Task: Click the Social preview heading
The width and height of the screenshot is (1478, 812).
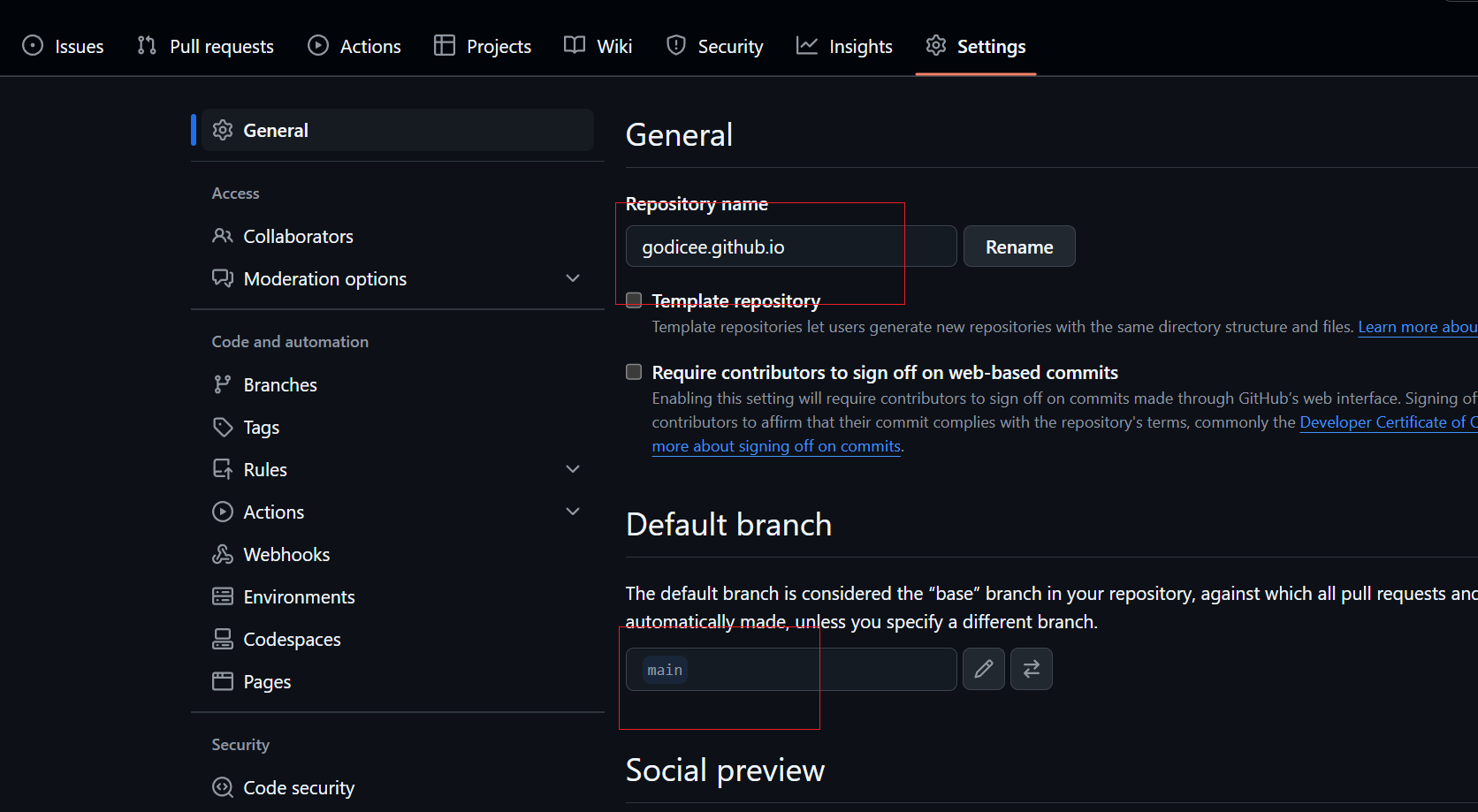Action: 725,770
